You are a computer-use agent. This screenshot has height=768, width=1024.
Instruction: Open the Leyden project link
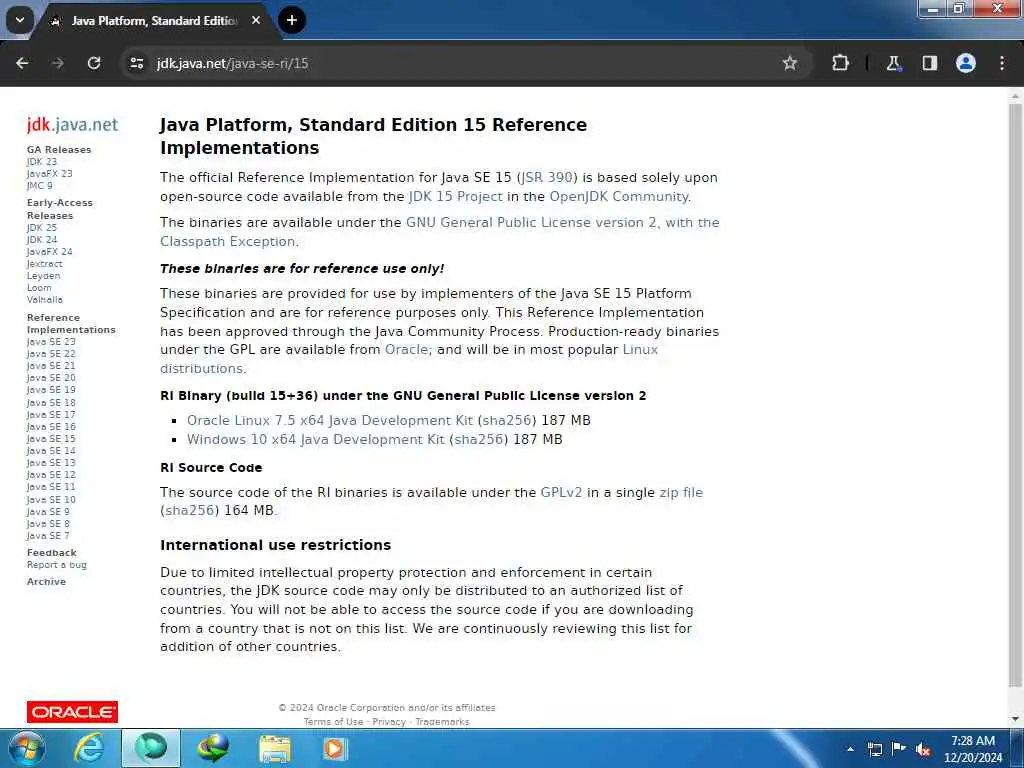tap(43, 276)
